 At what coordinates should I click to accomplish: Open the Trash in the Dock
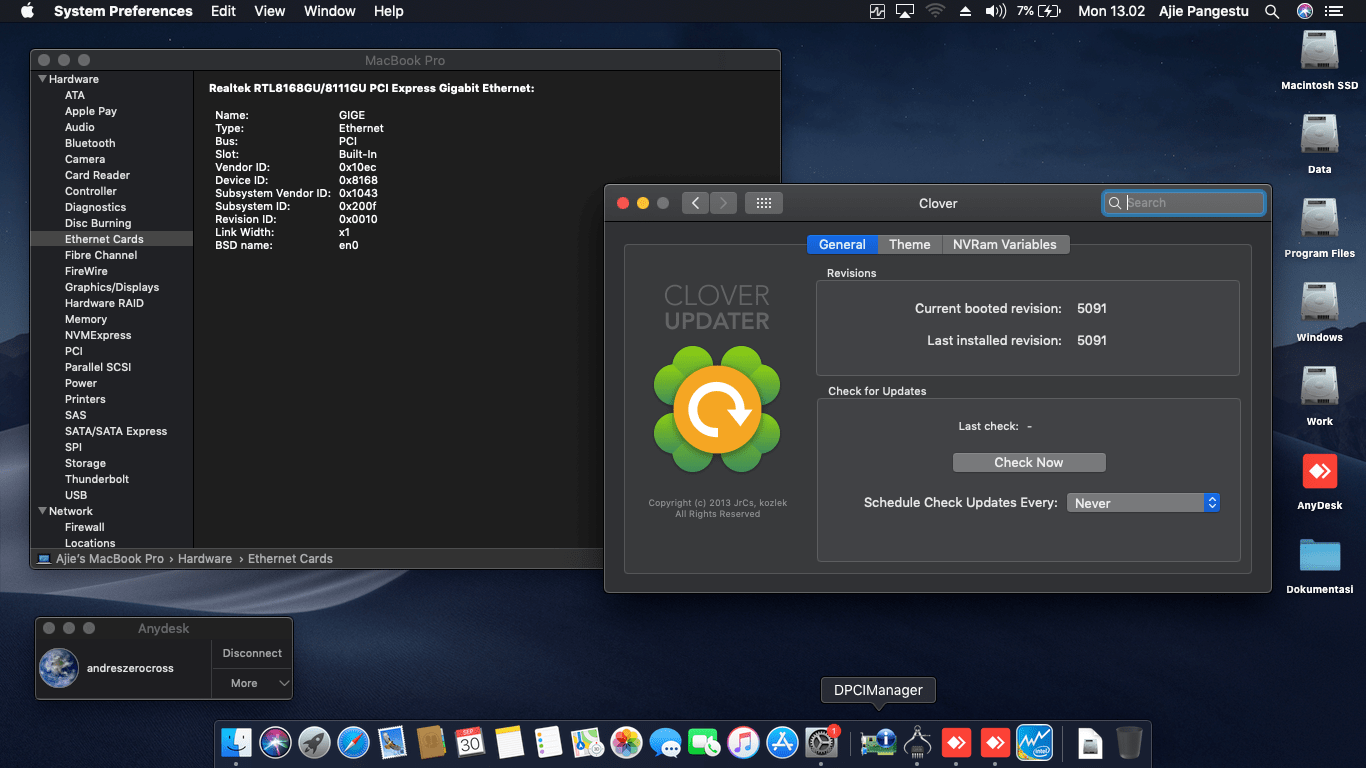[x=1129, y=742]
